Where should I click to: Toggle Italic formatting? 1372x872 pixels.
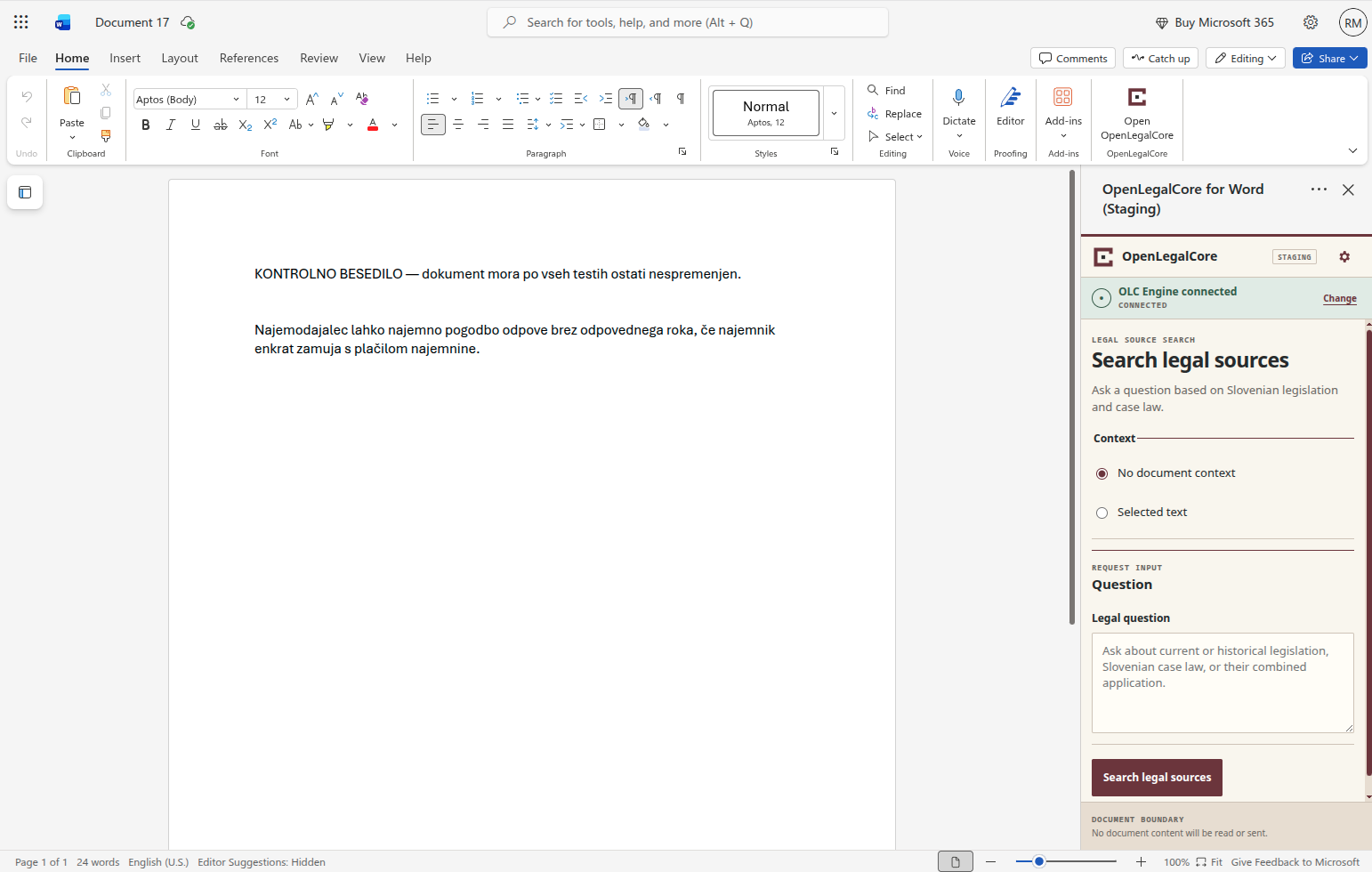171,125
